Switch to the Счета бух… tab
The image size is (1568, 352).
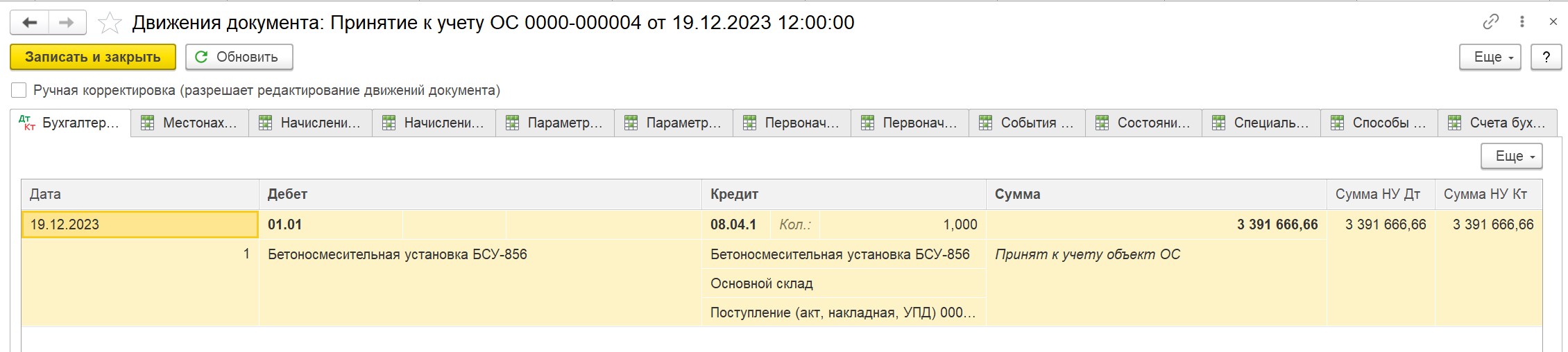coord(1497,123)
